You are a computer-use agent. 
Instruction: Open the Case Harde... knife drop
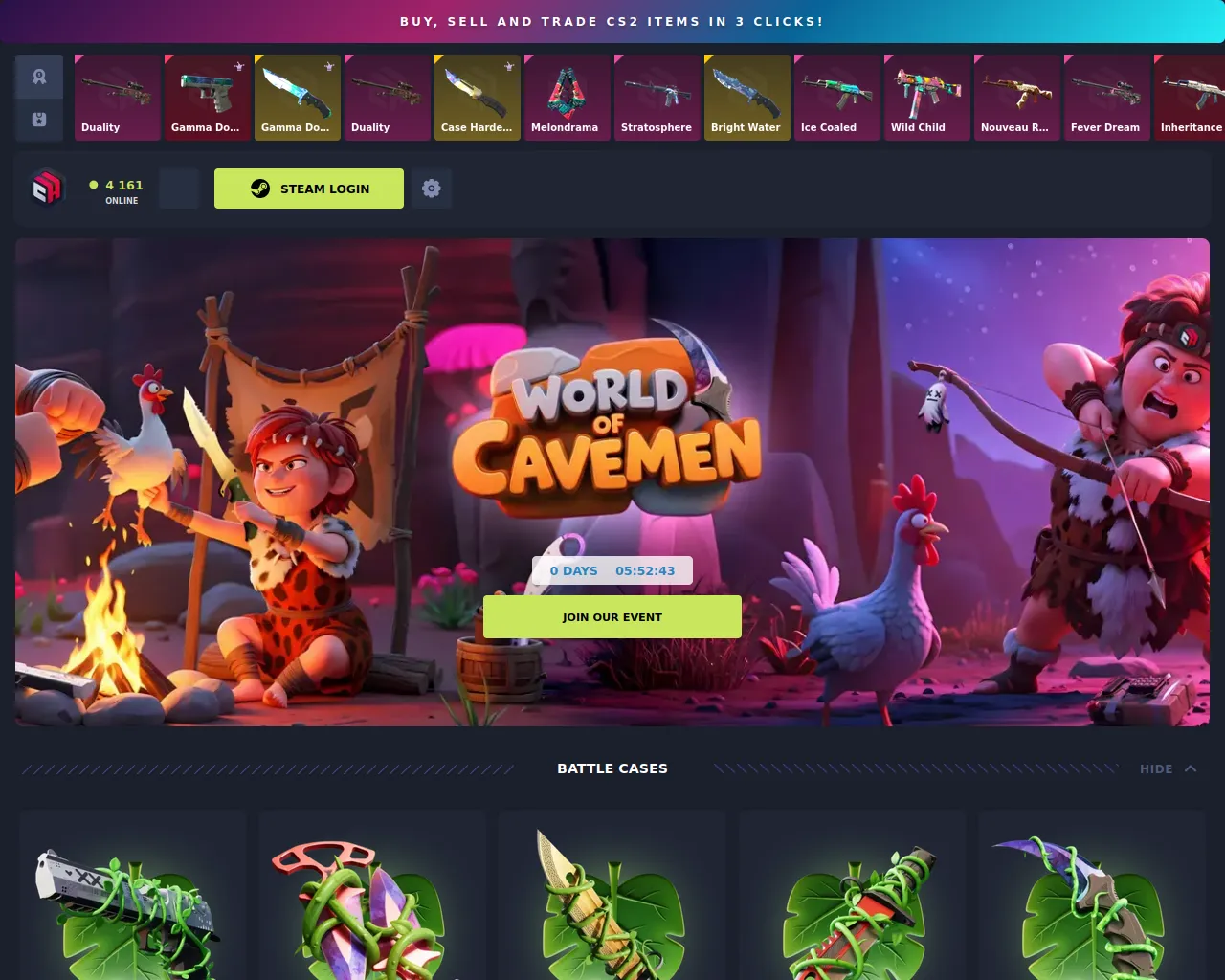478,98
